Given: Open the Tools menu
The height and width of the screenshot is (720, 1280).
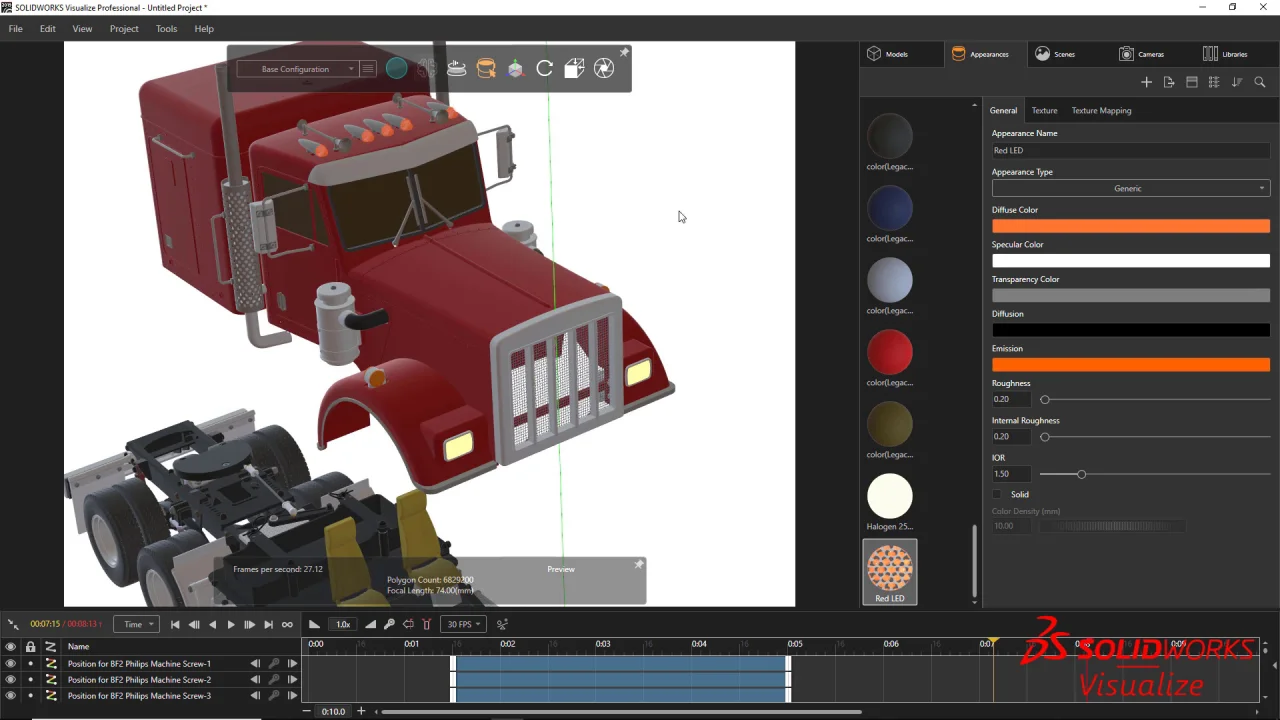Looking at the screenshot, I should [166, 29].
